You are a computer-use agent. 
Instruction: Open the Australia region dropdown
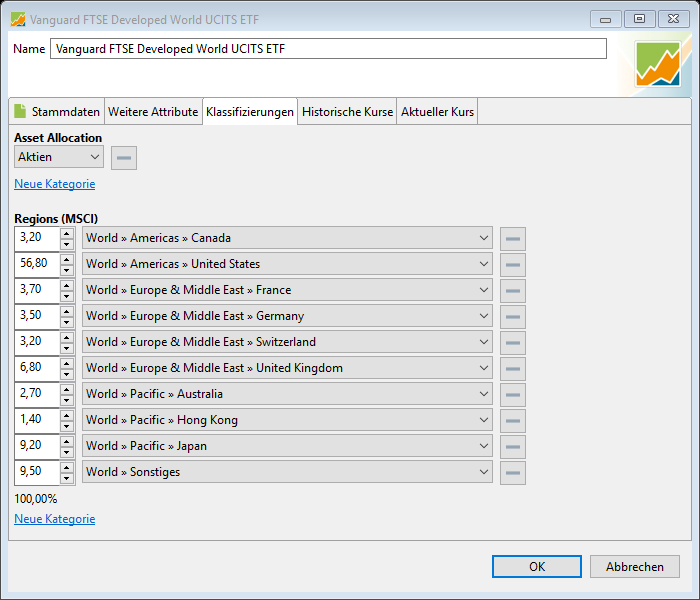pyautogui.click(x=287, y=393)
